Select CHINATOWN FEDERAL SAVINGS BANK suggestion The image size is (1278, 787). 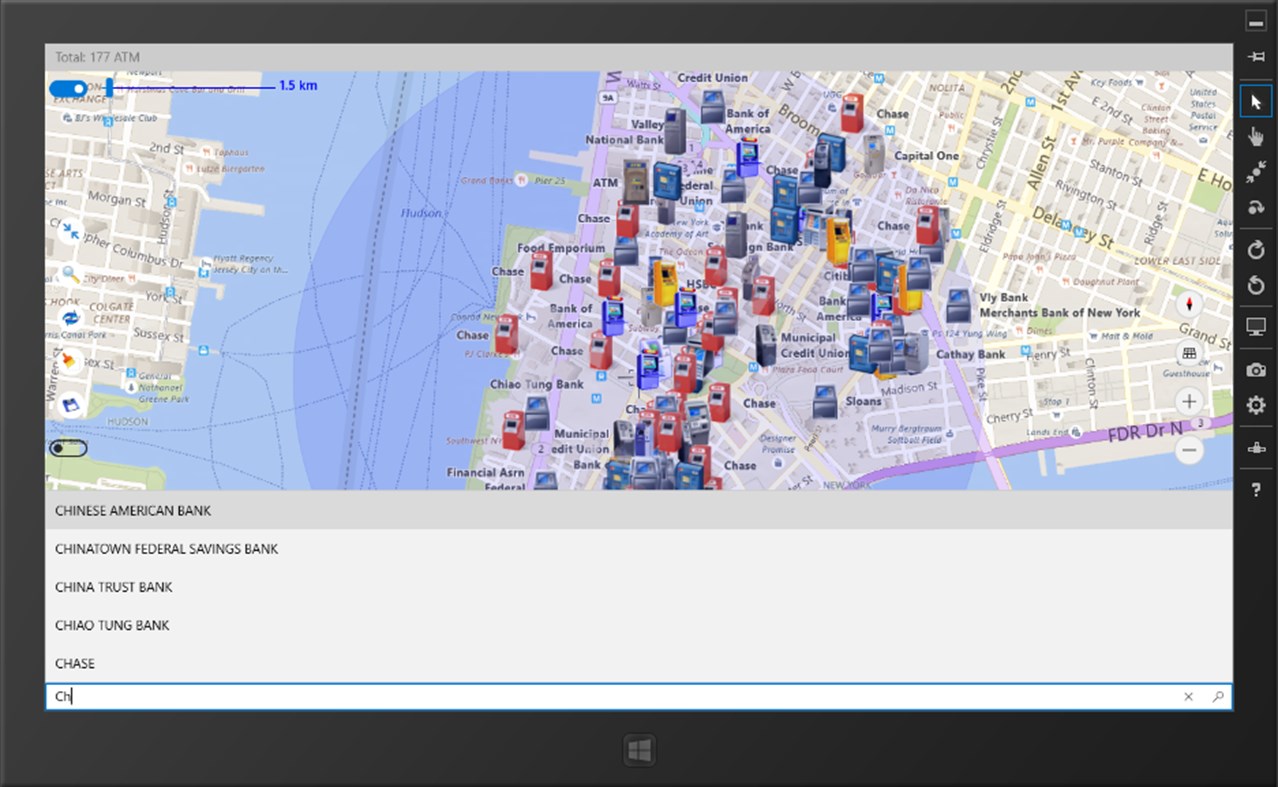pyautogui.click(x=638, y=548)
